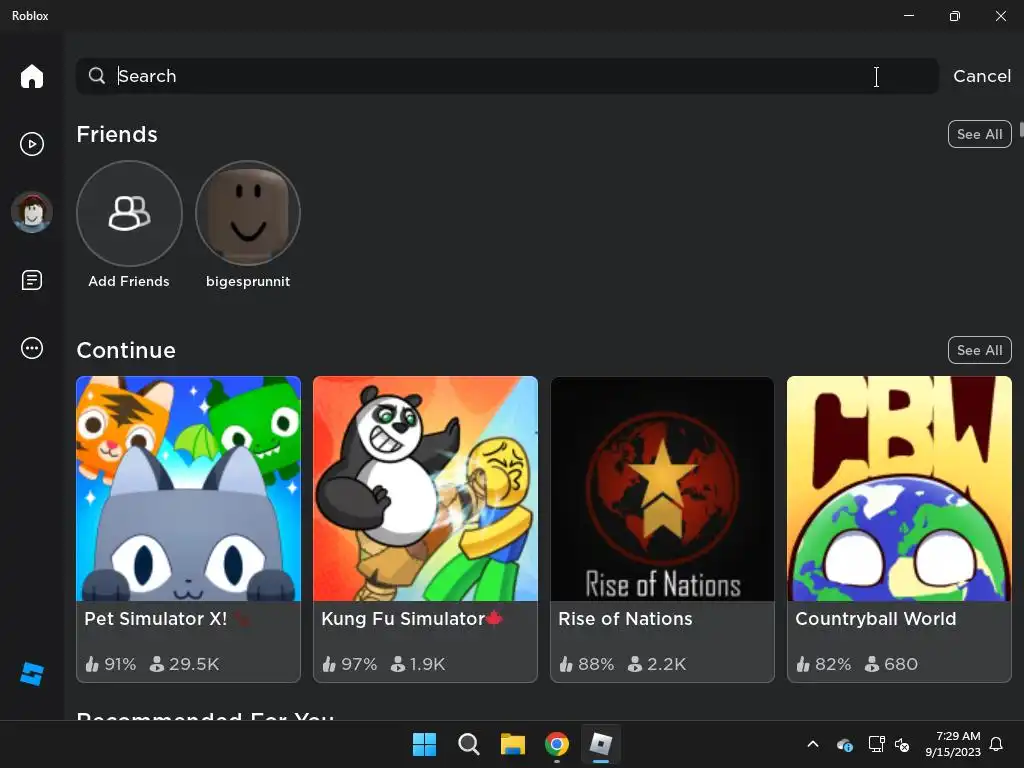Click the network tray icon

[876, 744]
